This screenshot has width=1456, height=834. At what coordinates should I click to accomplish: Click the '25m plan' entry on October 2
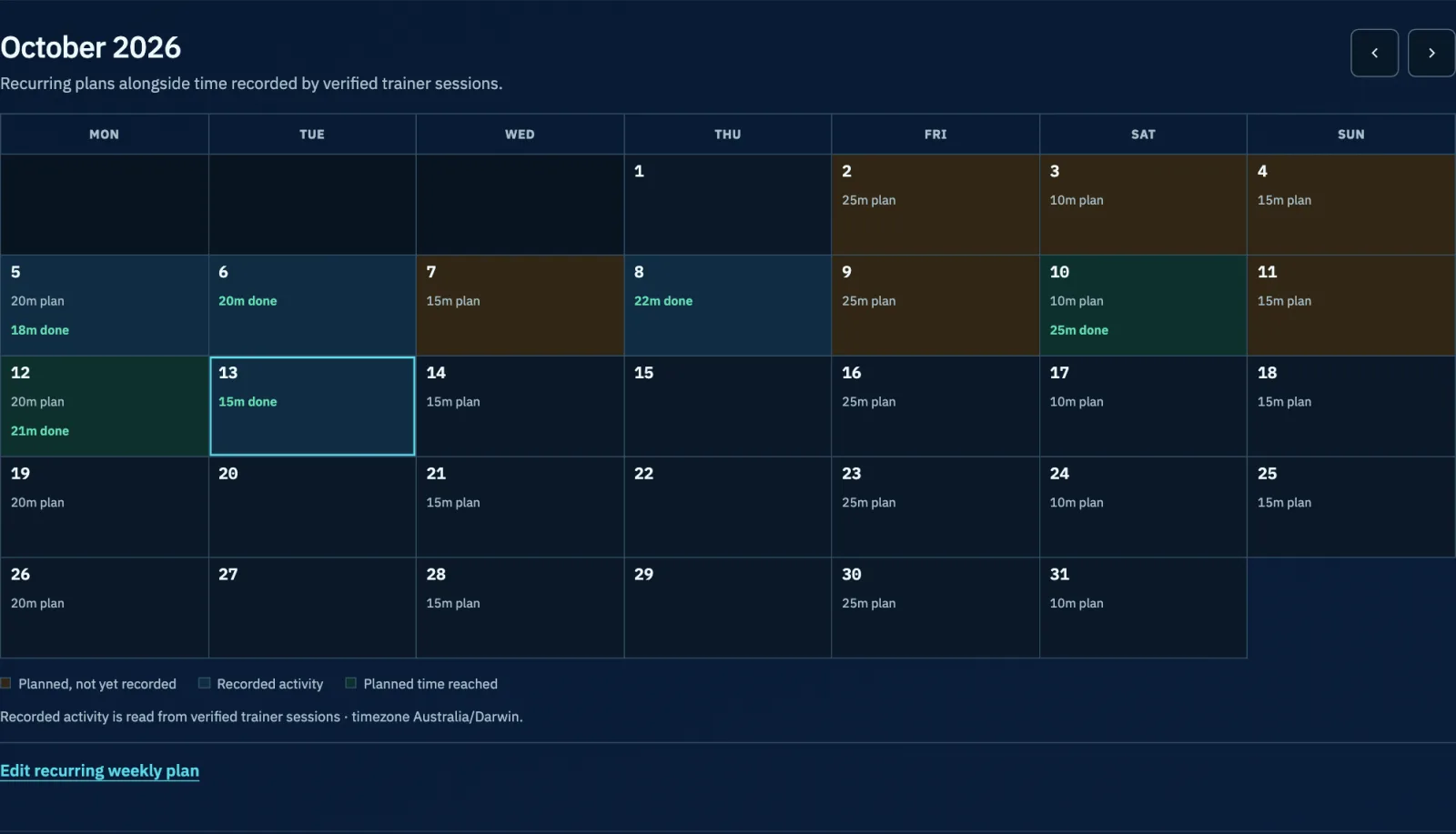coord(869,200)
